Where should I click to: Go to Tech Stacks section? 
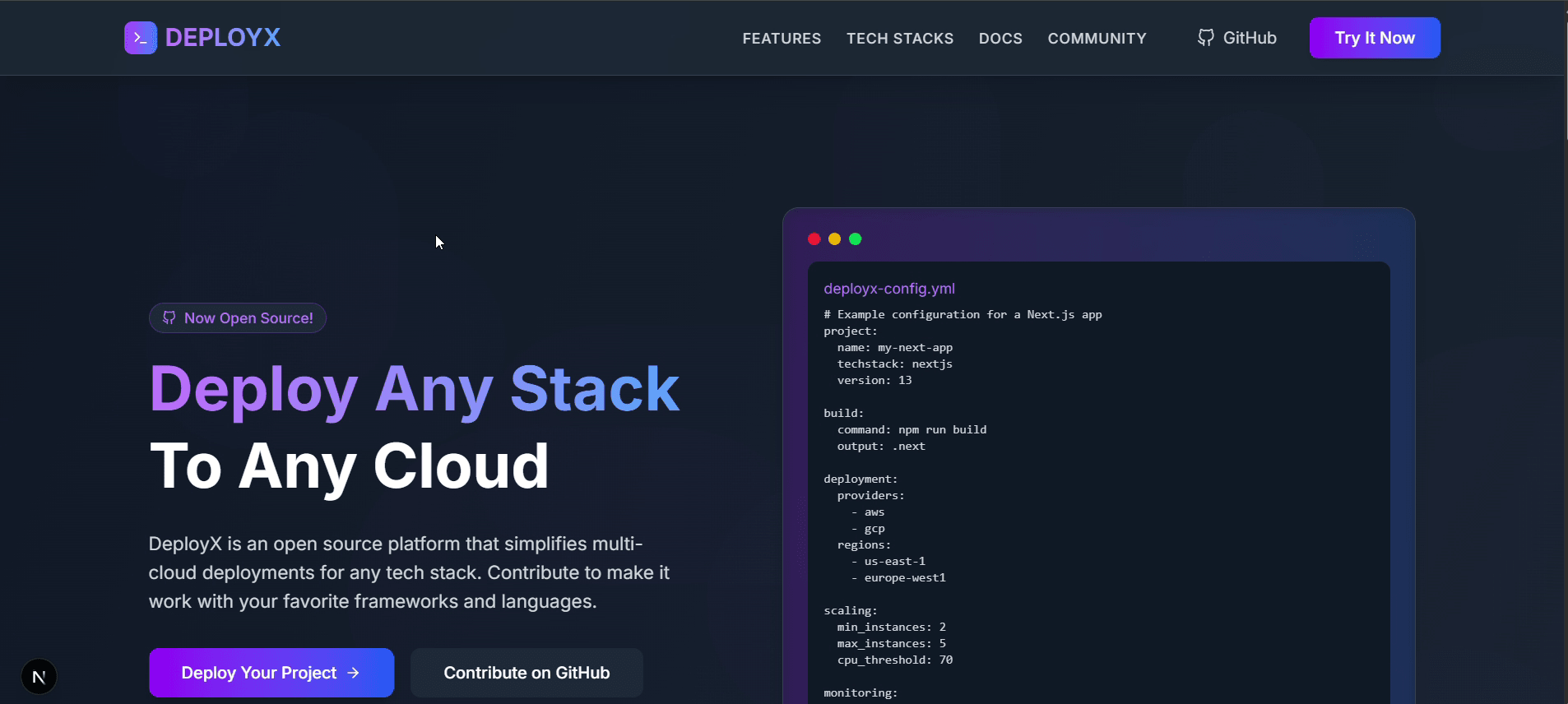[900, 39]
